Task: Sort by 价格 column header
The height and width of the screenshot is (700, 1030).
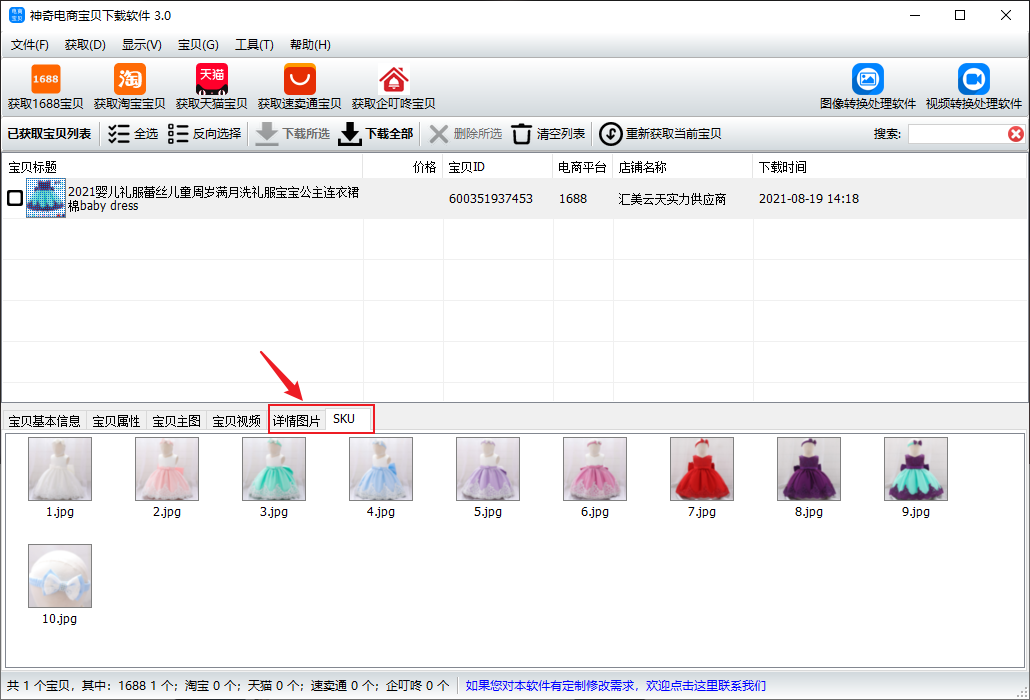Action: click(x=403, y=167)
